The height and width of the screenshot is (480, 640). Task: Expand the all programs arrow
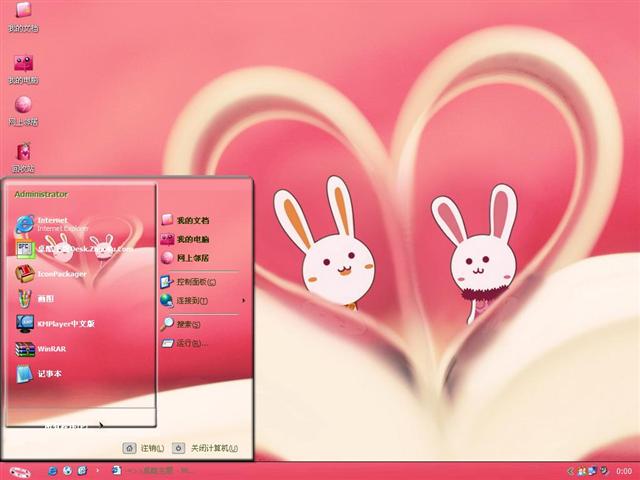pyautogui.click(x=101, y=424)
